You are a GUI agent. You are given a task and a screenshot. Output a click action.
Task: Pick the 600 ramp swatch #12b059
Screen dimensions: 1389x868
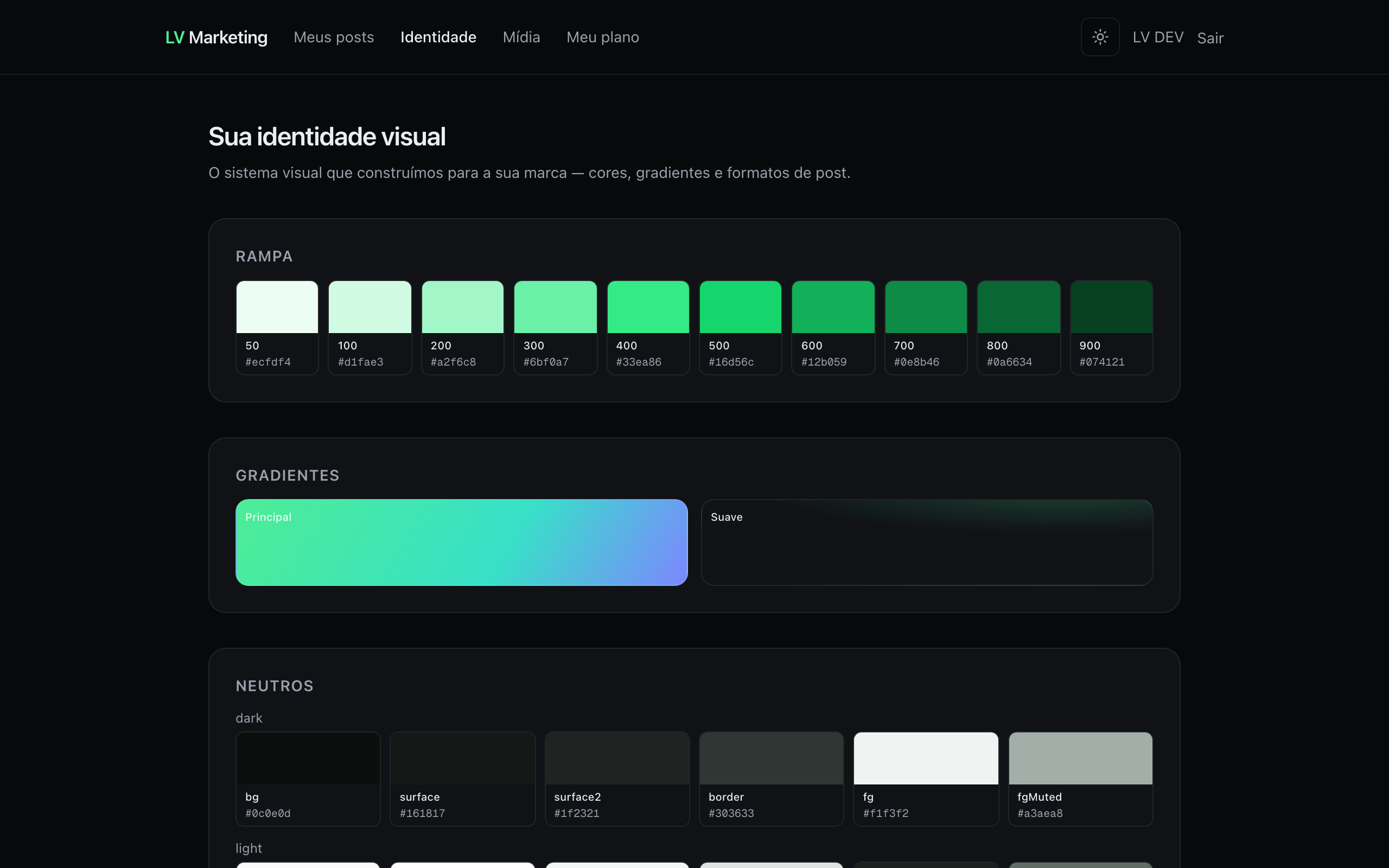(833, 328)
